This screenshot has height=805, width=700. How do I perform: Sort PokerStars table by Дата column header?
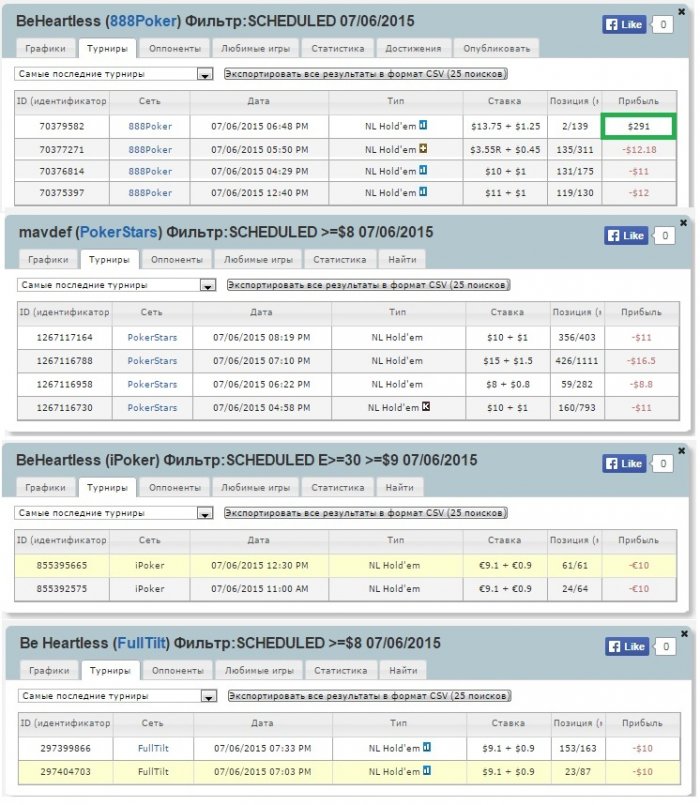[x=261, y=312]
